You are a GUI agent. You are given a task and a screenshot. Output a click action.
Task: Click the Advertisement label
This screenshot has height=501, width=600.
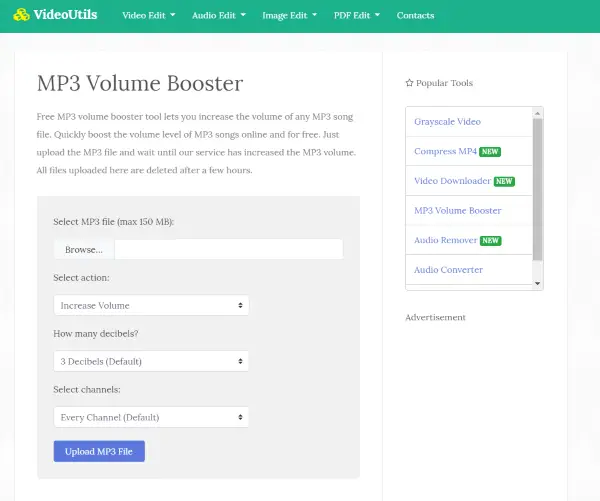tap(435, 317)
